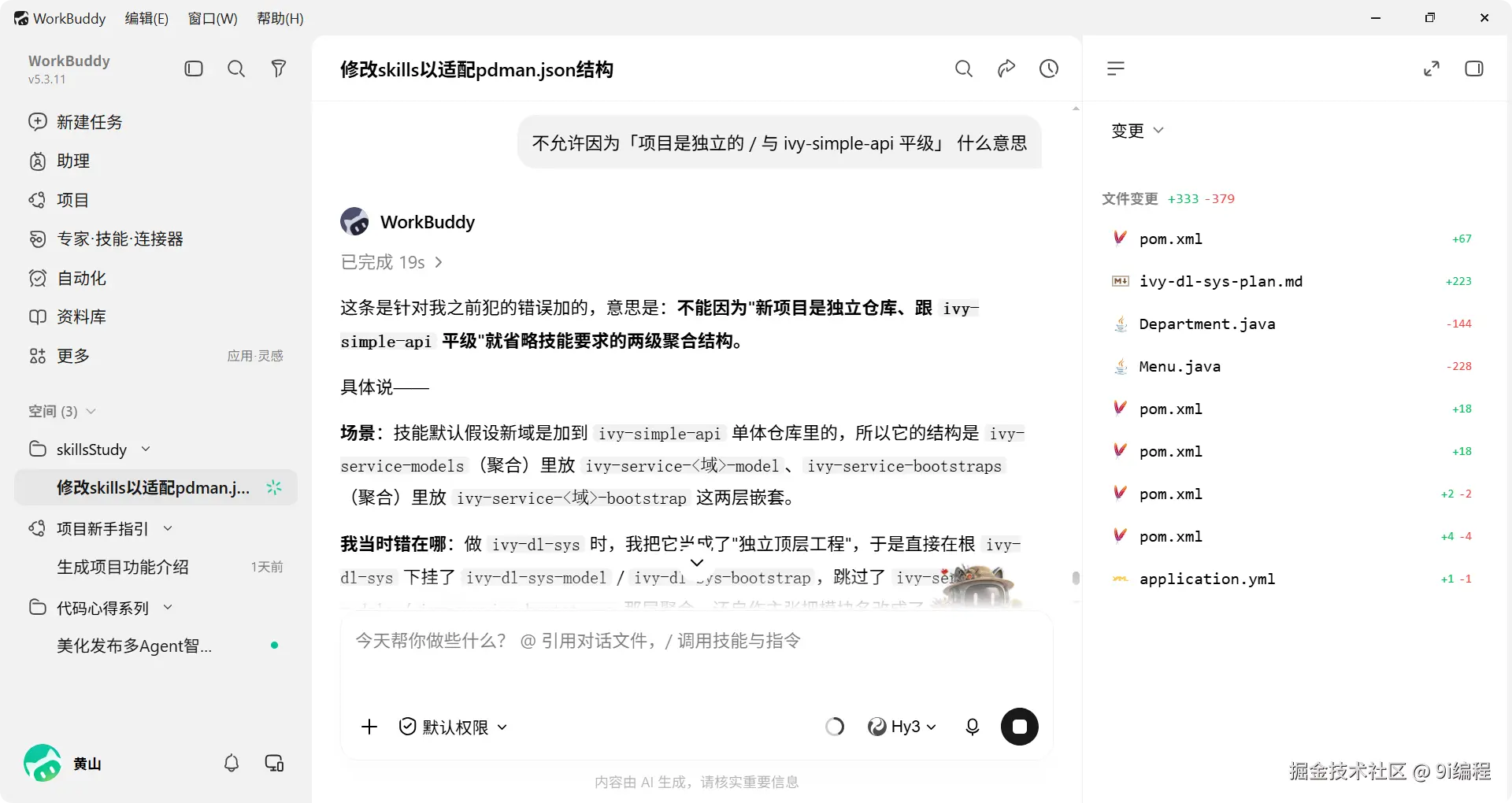
Task: Open the 应用·灵感 link
Action: tap(255, 356)
